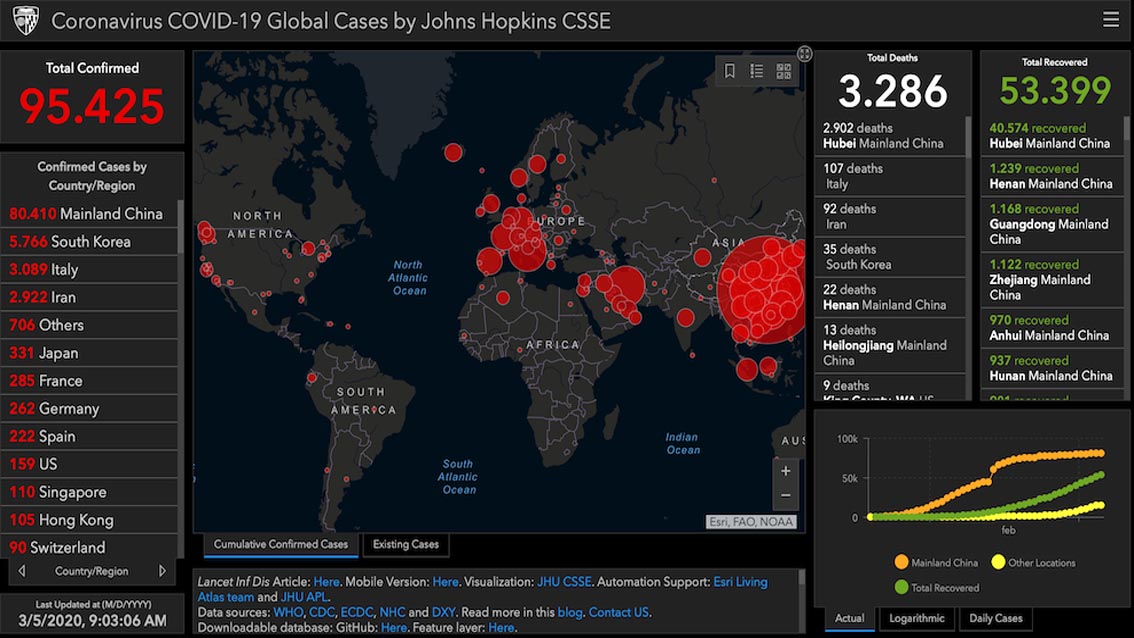Select Mainland China in country list
This screenshot has height=638, width=1134.
(89, 214)
